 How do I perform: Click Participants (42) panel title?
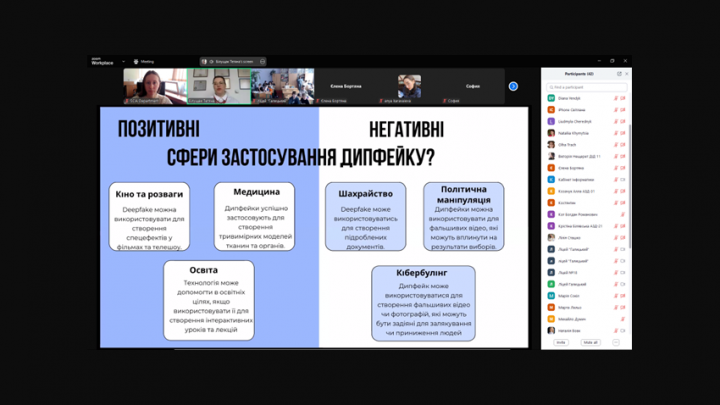click(579, 74)
